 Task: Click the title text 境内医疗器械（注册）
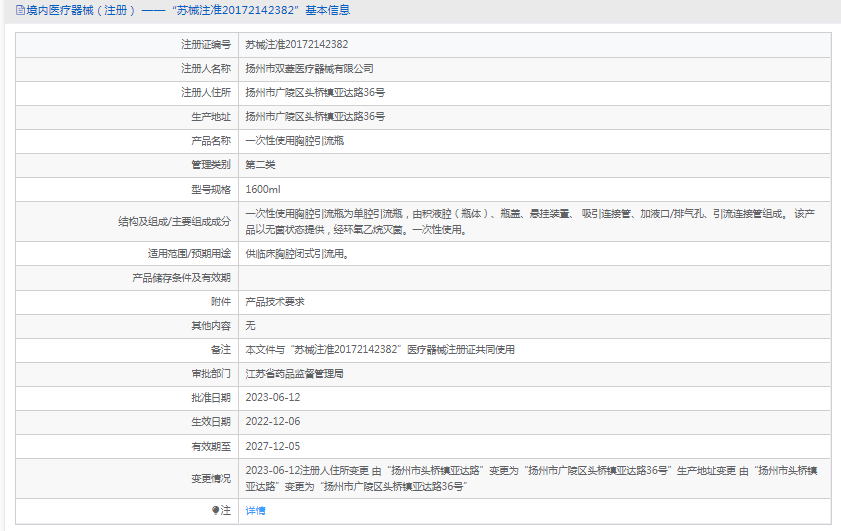click(81, 10)
